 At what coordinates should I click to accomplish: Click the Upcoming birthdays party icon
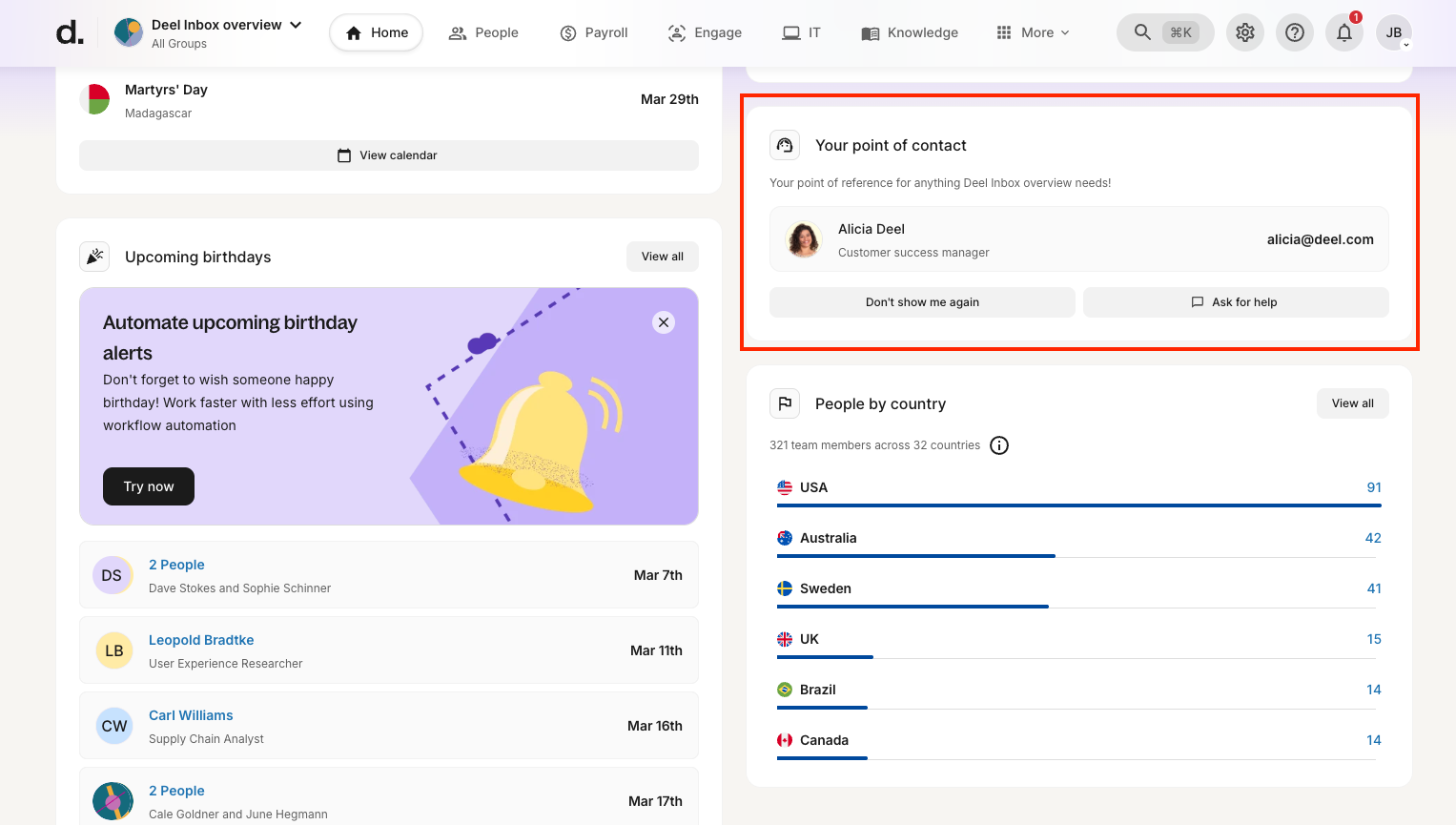click(94, 257)
